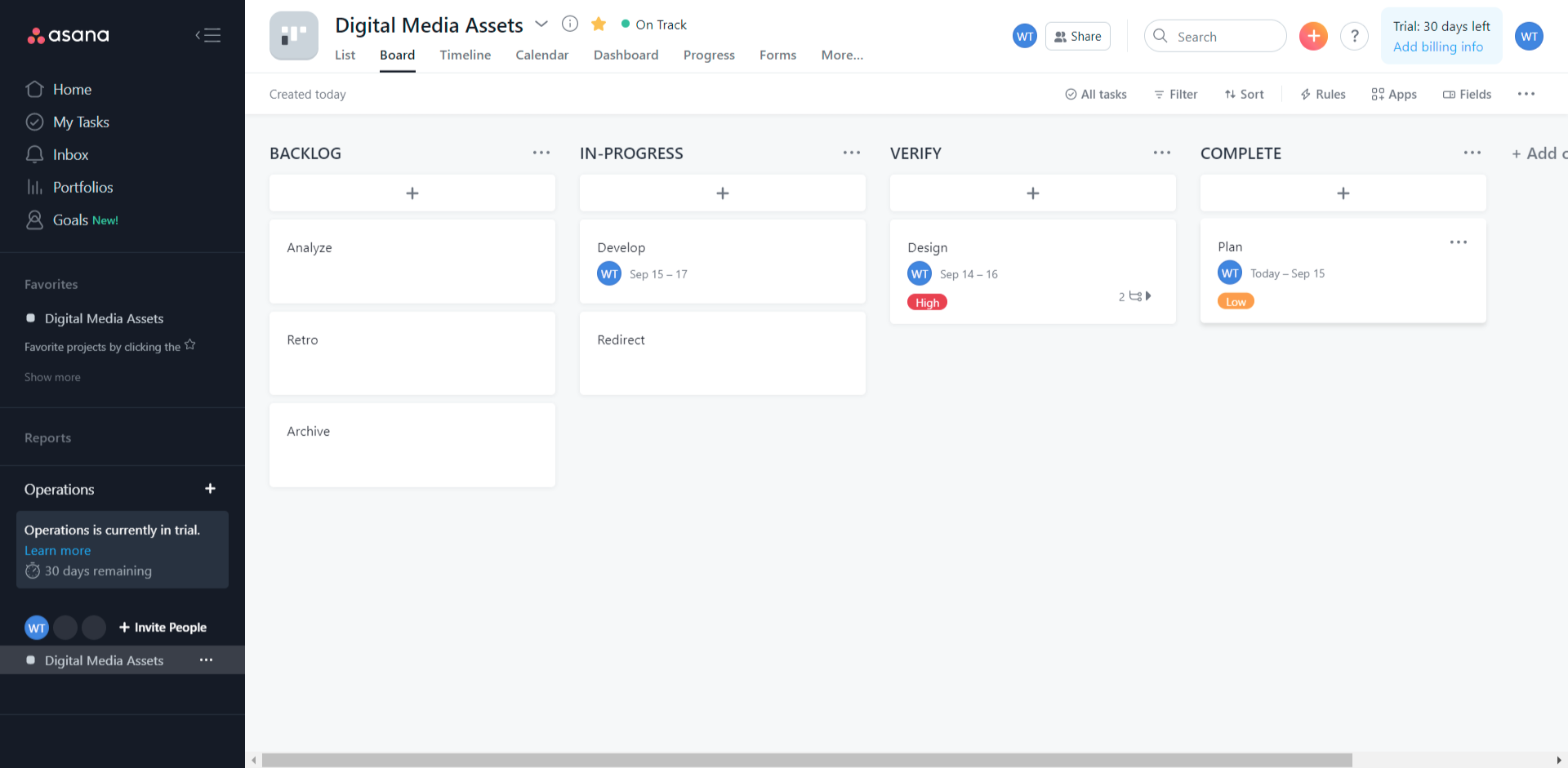Open the Sort option
This screenshot has width=1568, height=768.
click(x=1245, y=94)
